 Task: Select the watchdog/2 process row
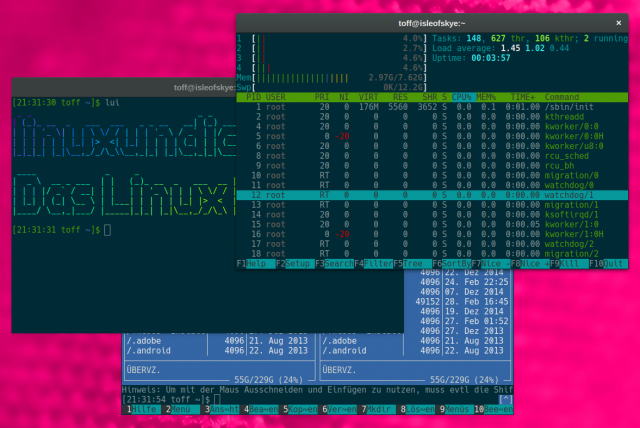pyautogui.click(x=432, y=244)
